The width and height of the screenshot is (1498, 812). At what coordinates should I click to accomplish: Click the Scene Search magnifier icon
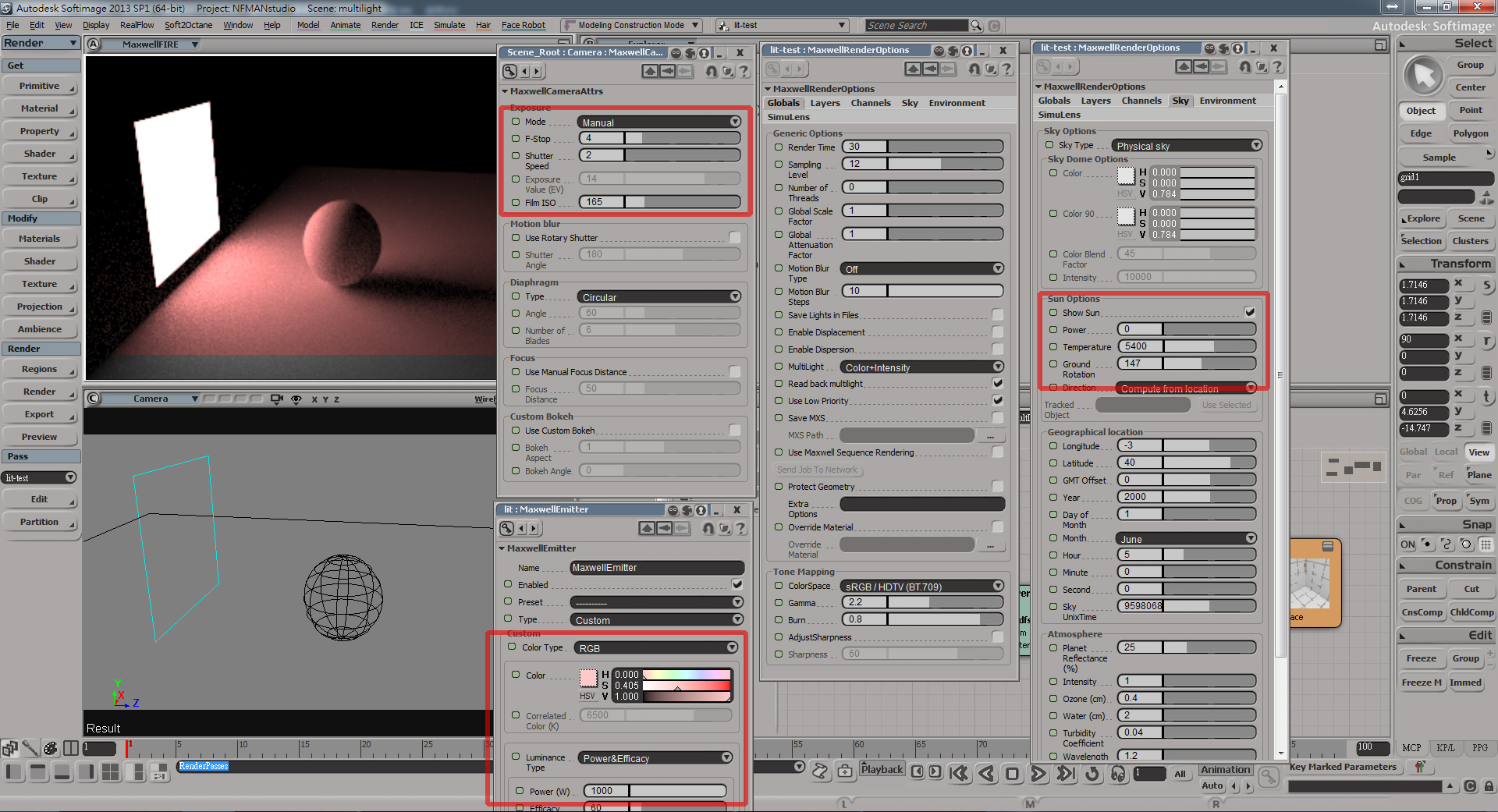click(976, 26)
